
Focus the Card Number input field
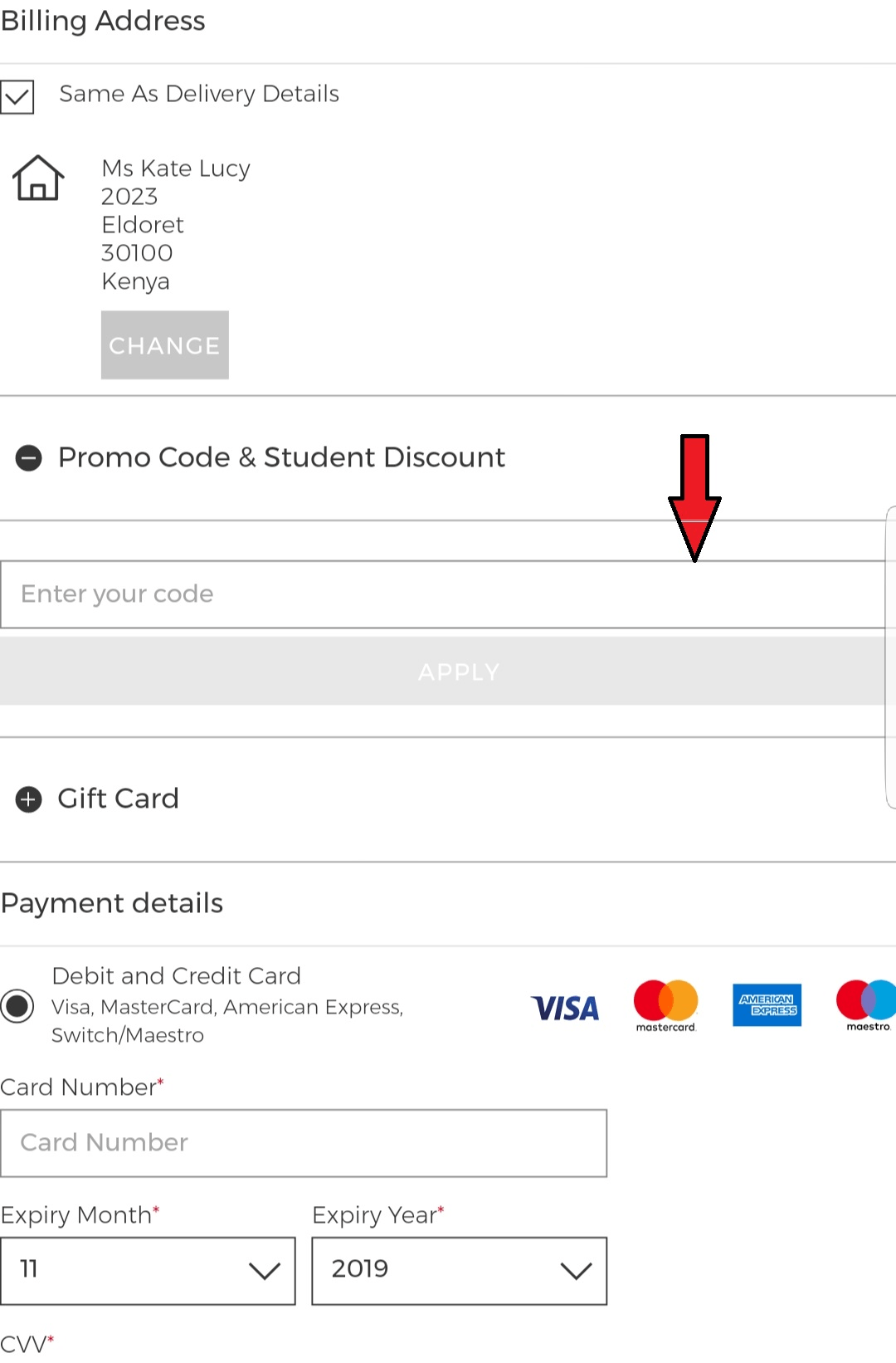click(304, 1143)
